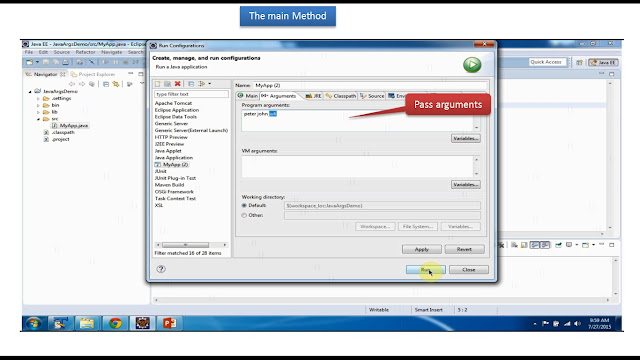Open the filter launch configurations dropdown arrow
640x360 pixels.
pos(210,84)
